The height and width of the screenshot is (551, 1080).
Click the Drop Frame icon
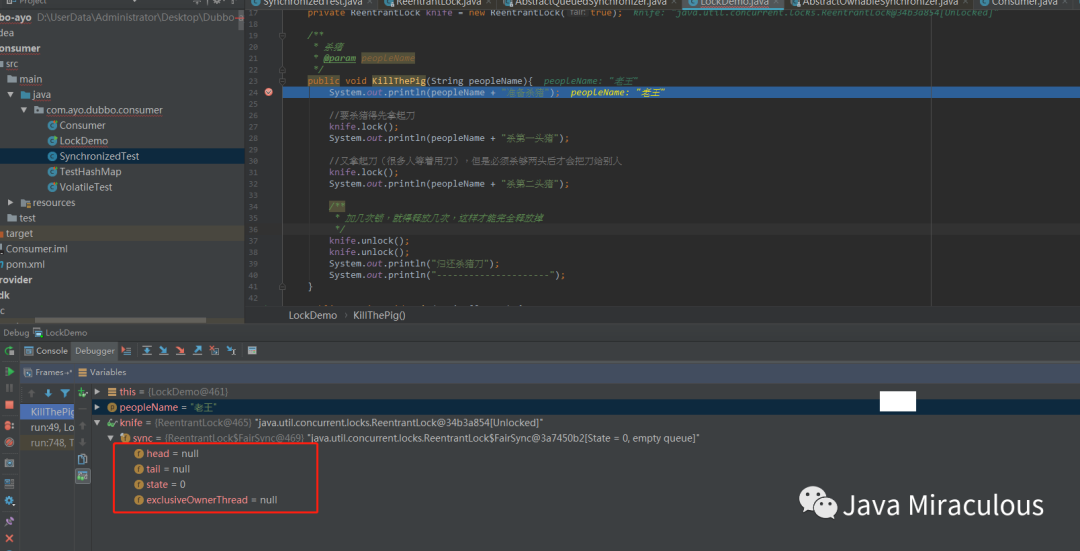[214, 351]
